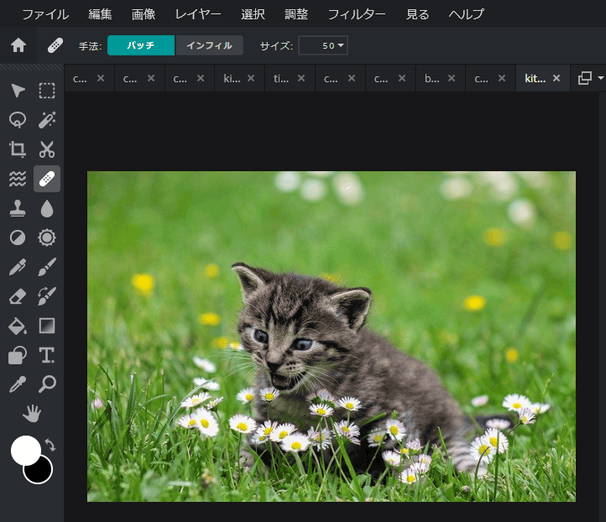606x522 pixels.
Task: Open the 画像 menu
Action: [x=143, y=15]
